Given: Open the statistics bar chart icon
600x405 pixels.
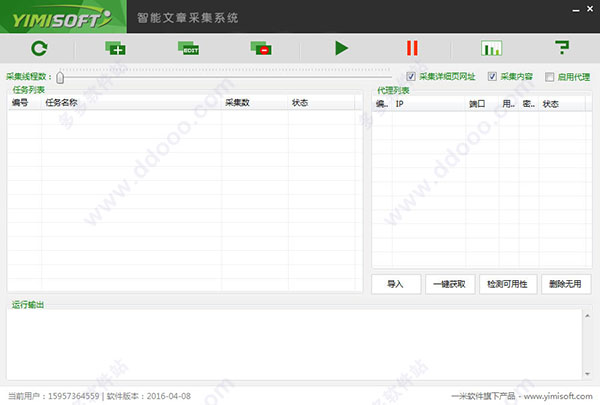Looking at the screenshot, I should click(492, 48).
